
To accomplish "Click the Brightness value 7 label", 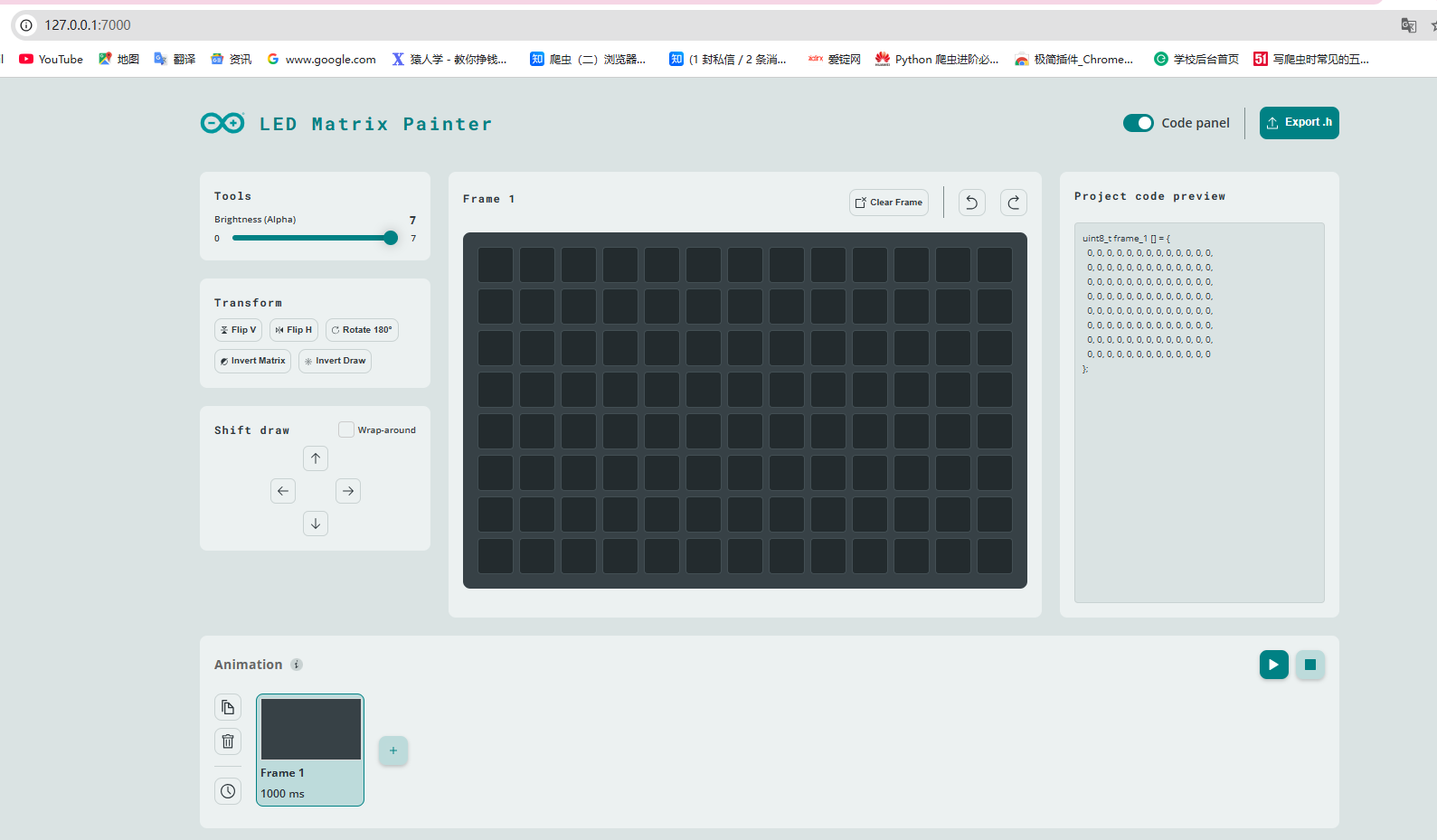I will pos(412,220).
